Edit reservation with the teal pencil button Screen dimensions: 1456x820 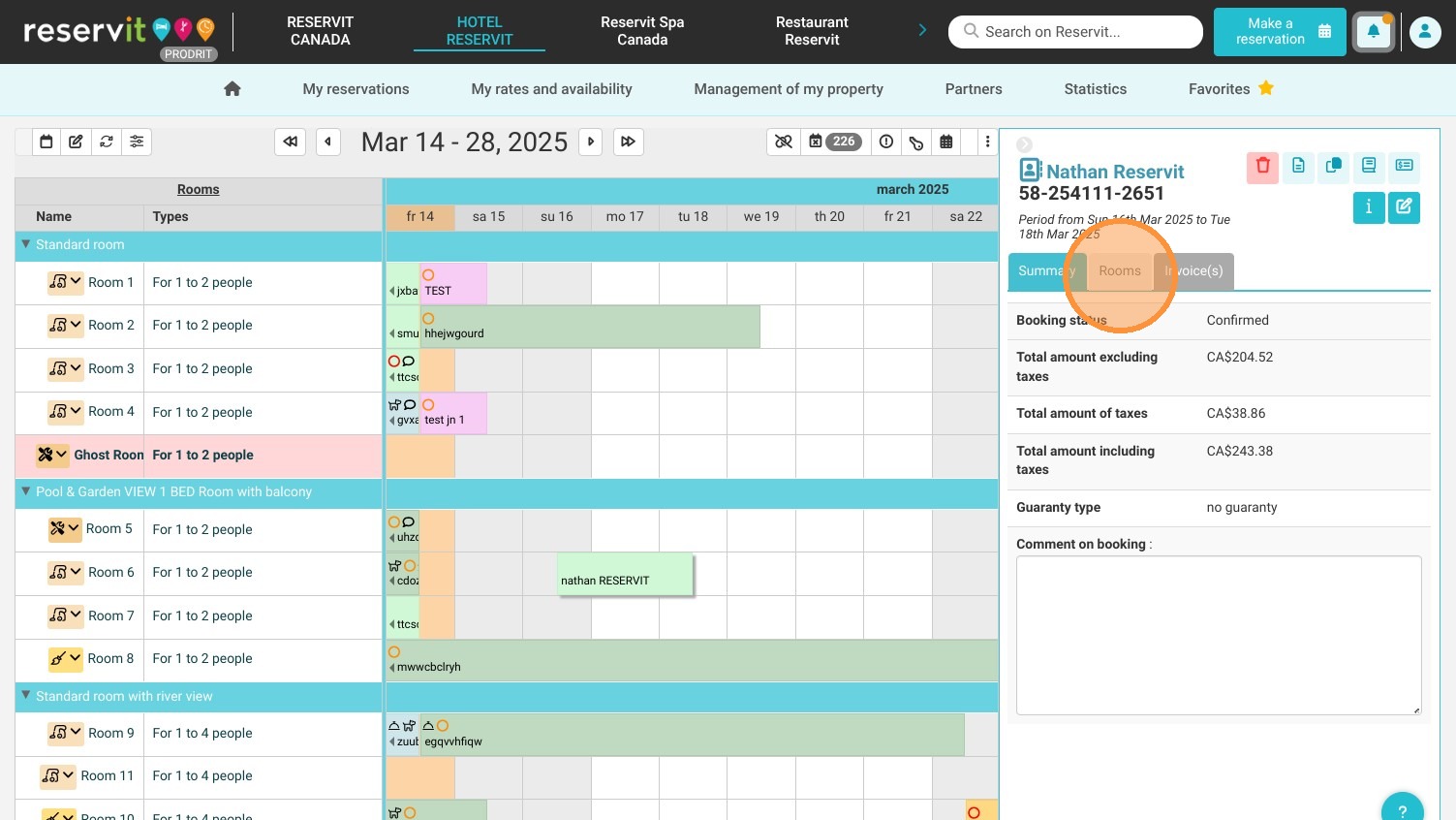click(x=1404, y=206)
